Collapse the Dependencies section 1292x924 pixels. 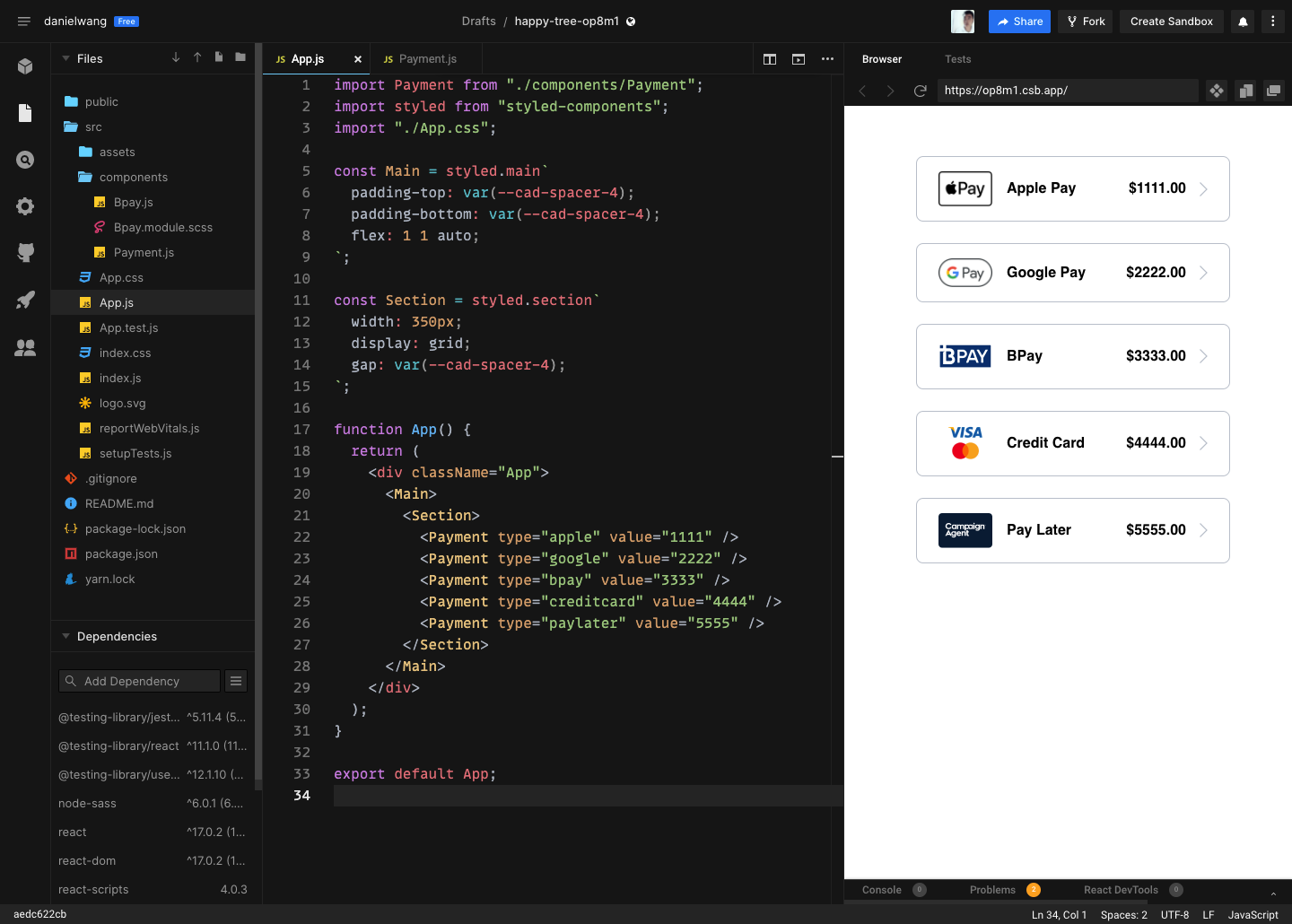coord(65,636)
